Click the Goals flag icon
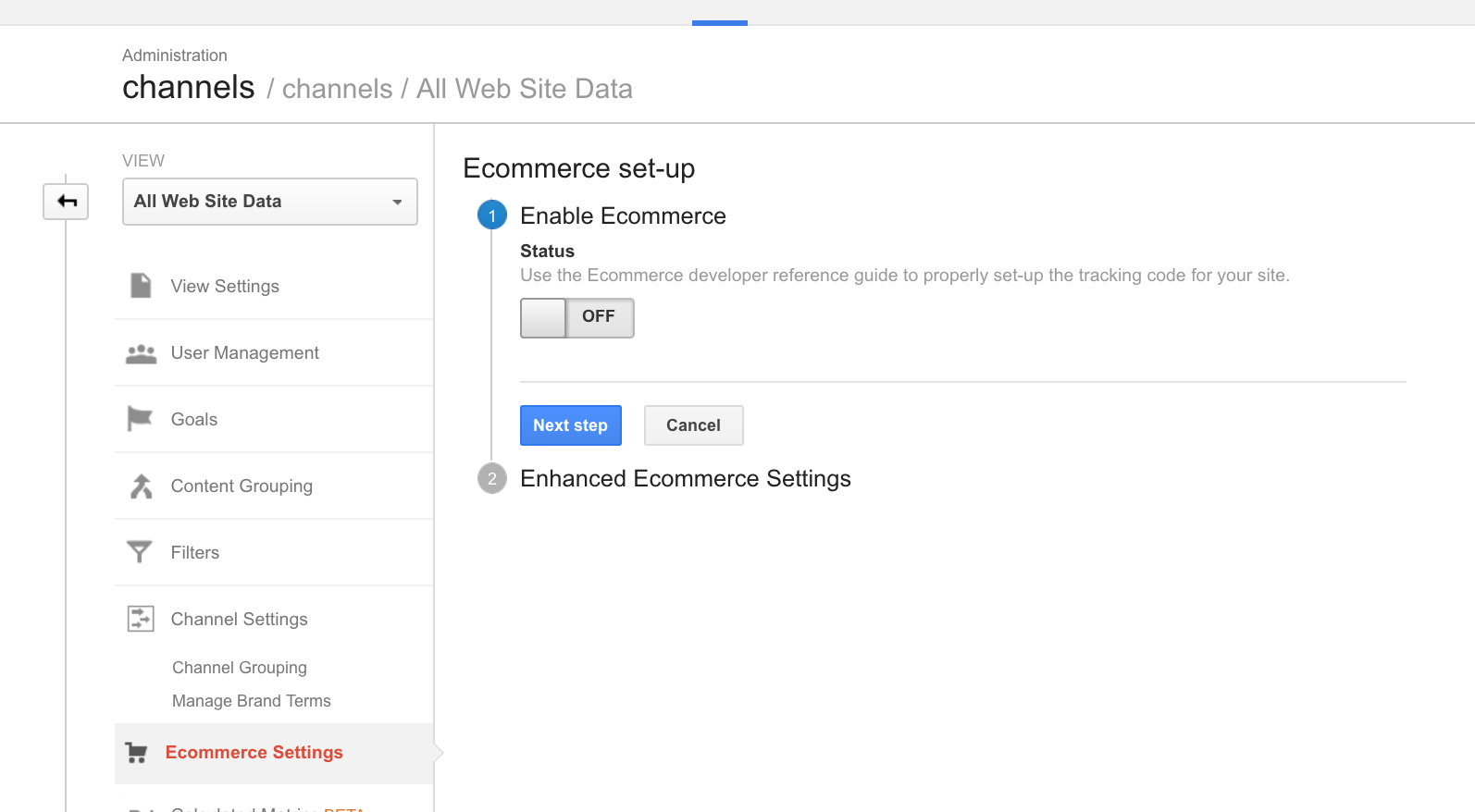 pyautogui.click(x=140, y=419)
